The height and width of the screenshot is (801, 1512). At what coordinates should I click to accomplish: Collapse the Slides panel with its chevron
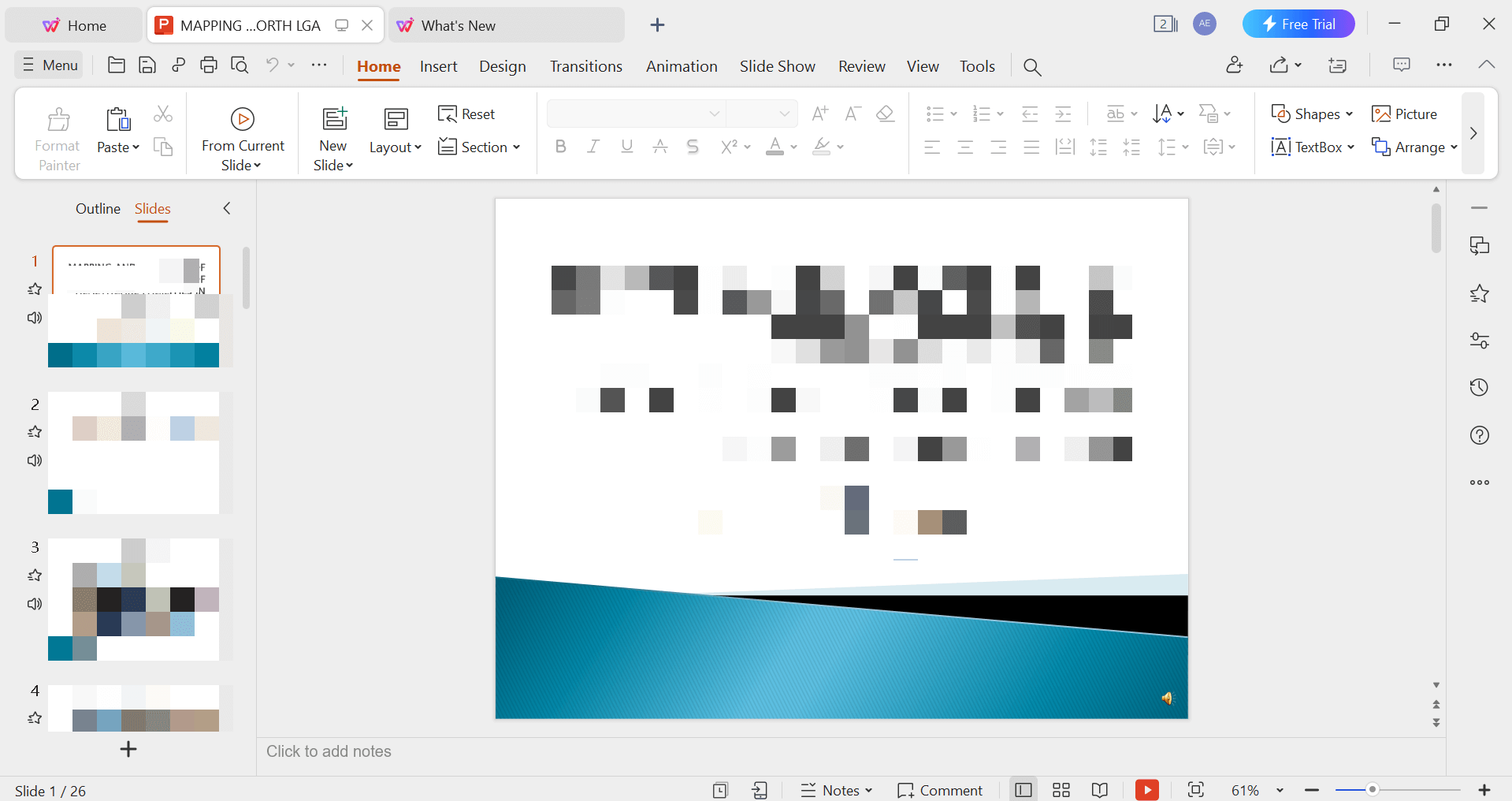(226, 208)
